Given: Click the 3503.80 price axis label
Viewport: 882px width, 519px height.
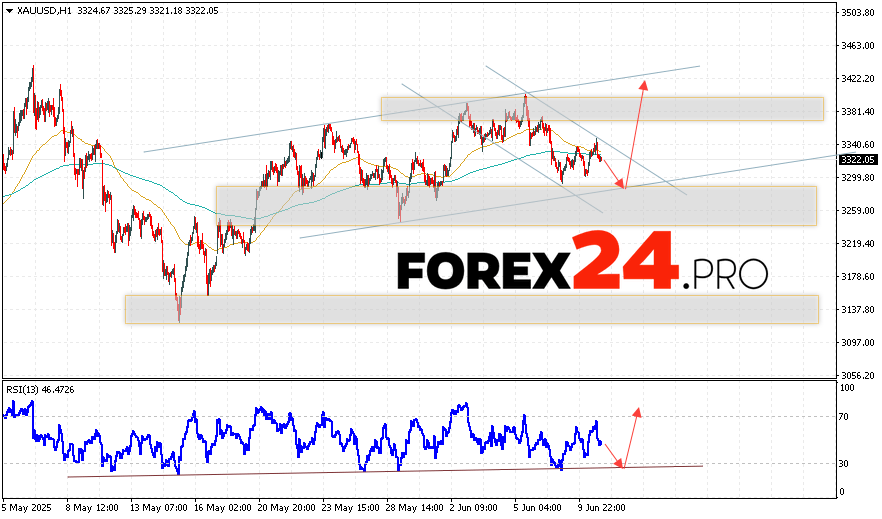Looking at the screenshot, I should pos(857,13).
